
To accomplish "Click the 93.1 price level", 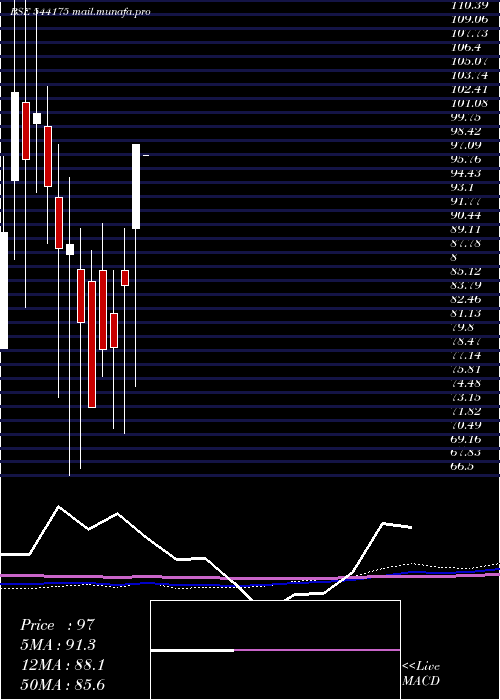I will 462,187.
